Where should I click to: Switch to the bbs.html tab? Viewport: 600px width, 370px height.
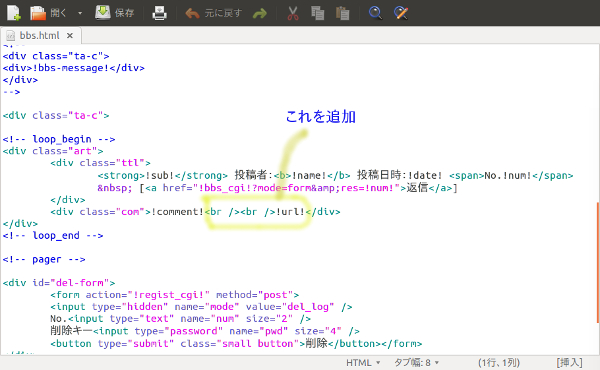39,36
